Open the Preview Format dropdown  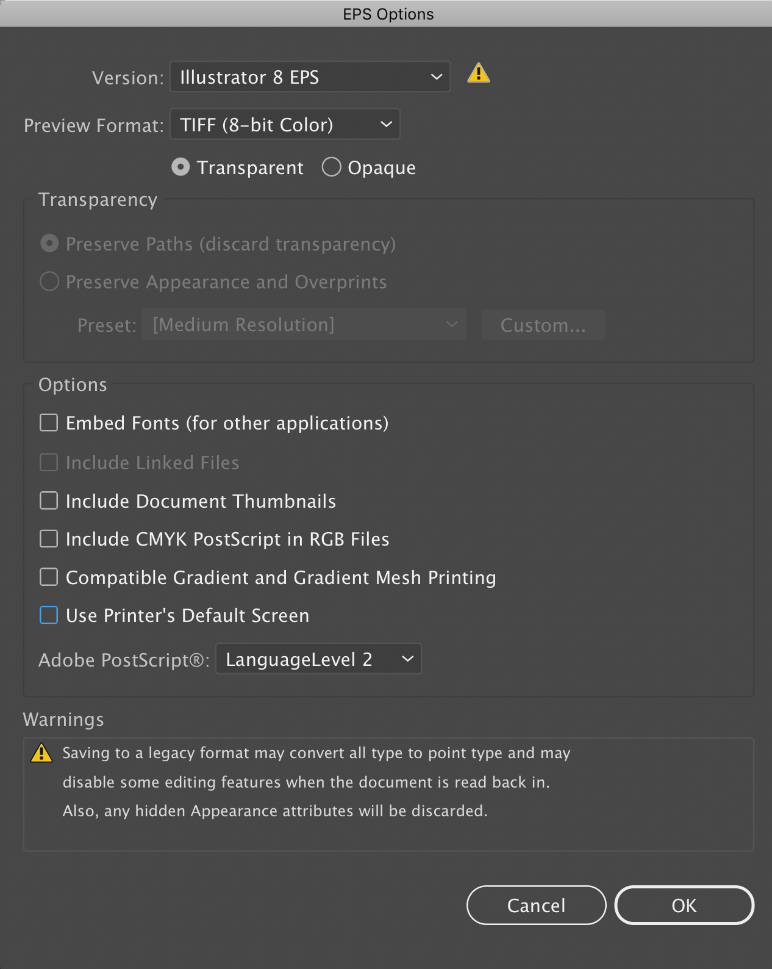pos(285,125)
